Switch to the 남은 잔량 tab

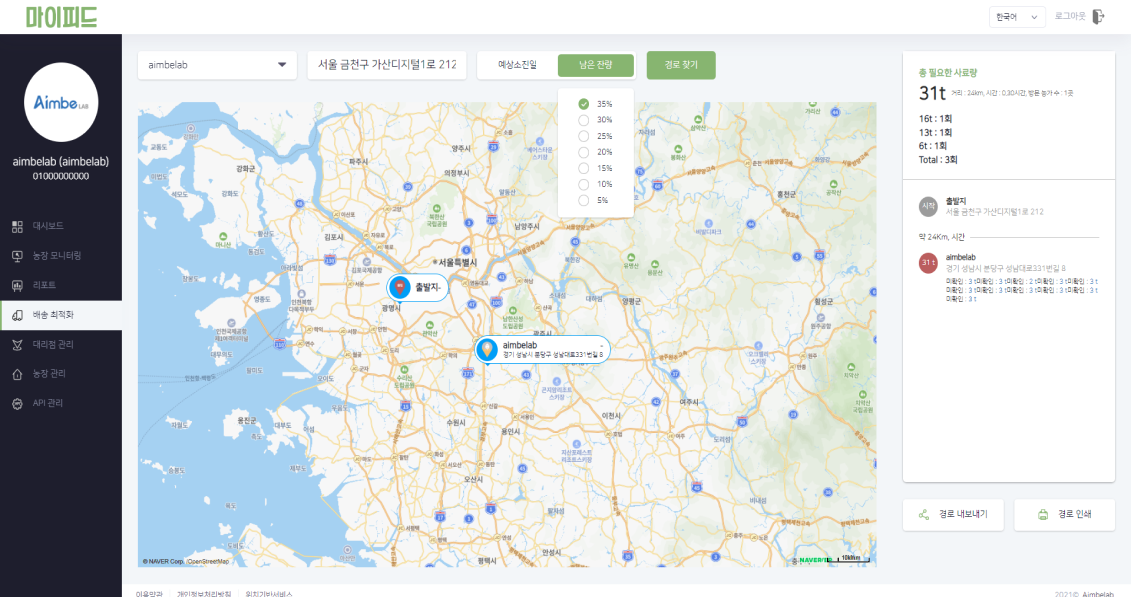596,65
